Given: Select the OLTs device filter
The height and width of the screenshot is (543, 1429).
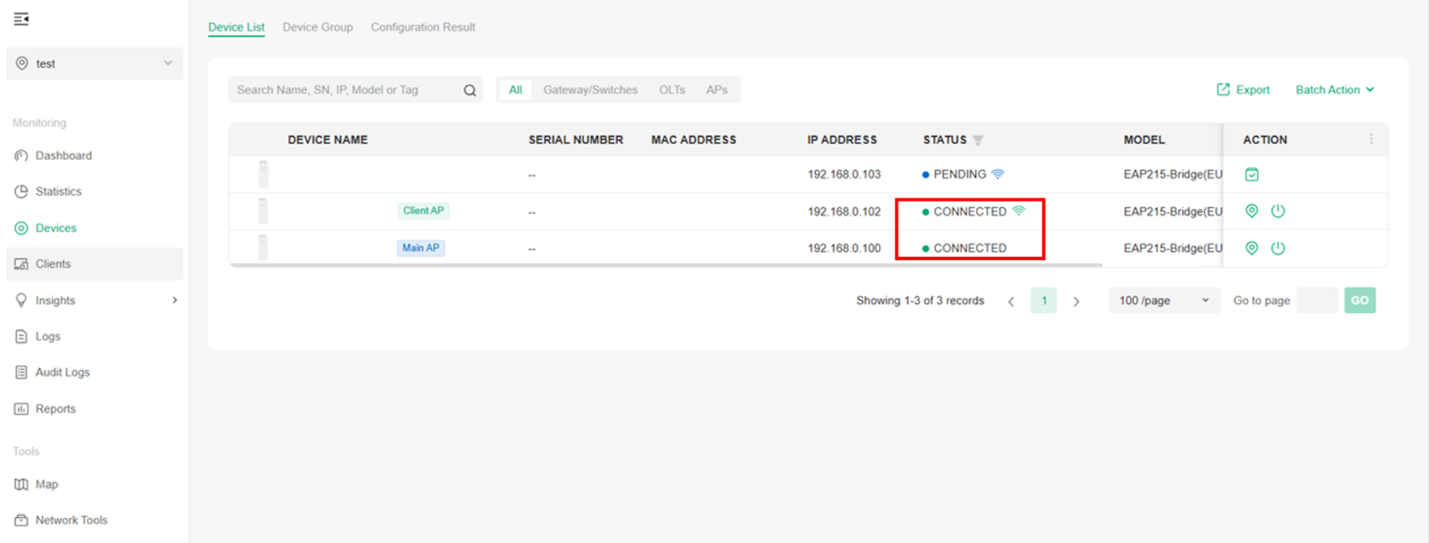Looking at the screenshot, I should 672,90.
